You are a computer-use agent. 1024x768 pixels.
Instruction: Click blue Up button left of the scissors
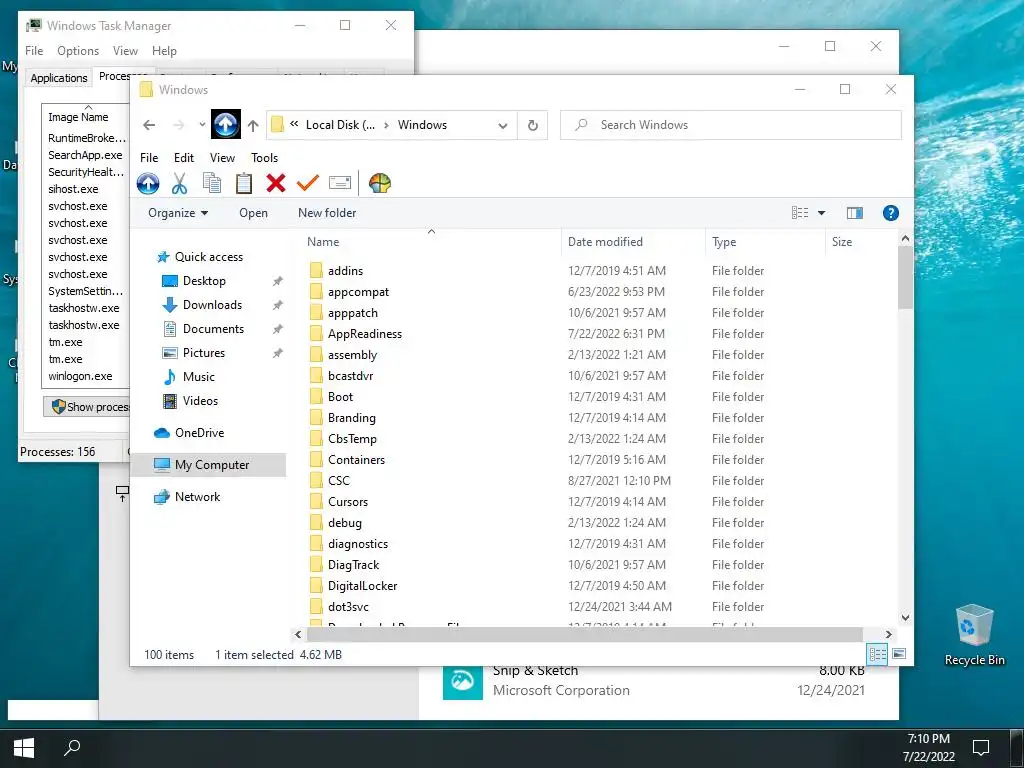point(148,184)
